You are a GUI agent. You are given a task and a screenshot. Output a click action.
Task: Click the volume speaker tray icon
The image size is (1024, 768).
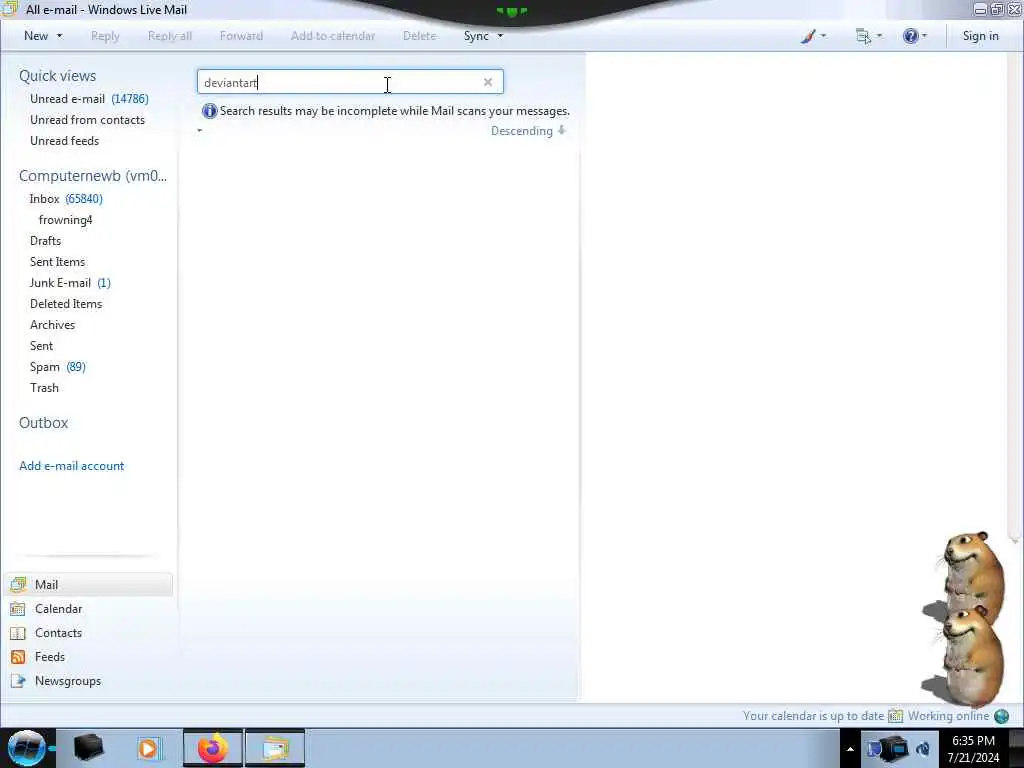point(923,749)
